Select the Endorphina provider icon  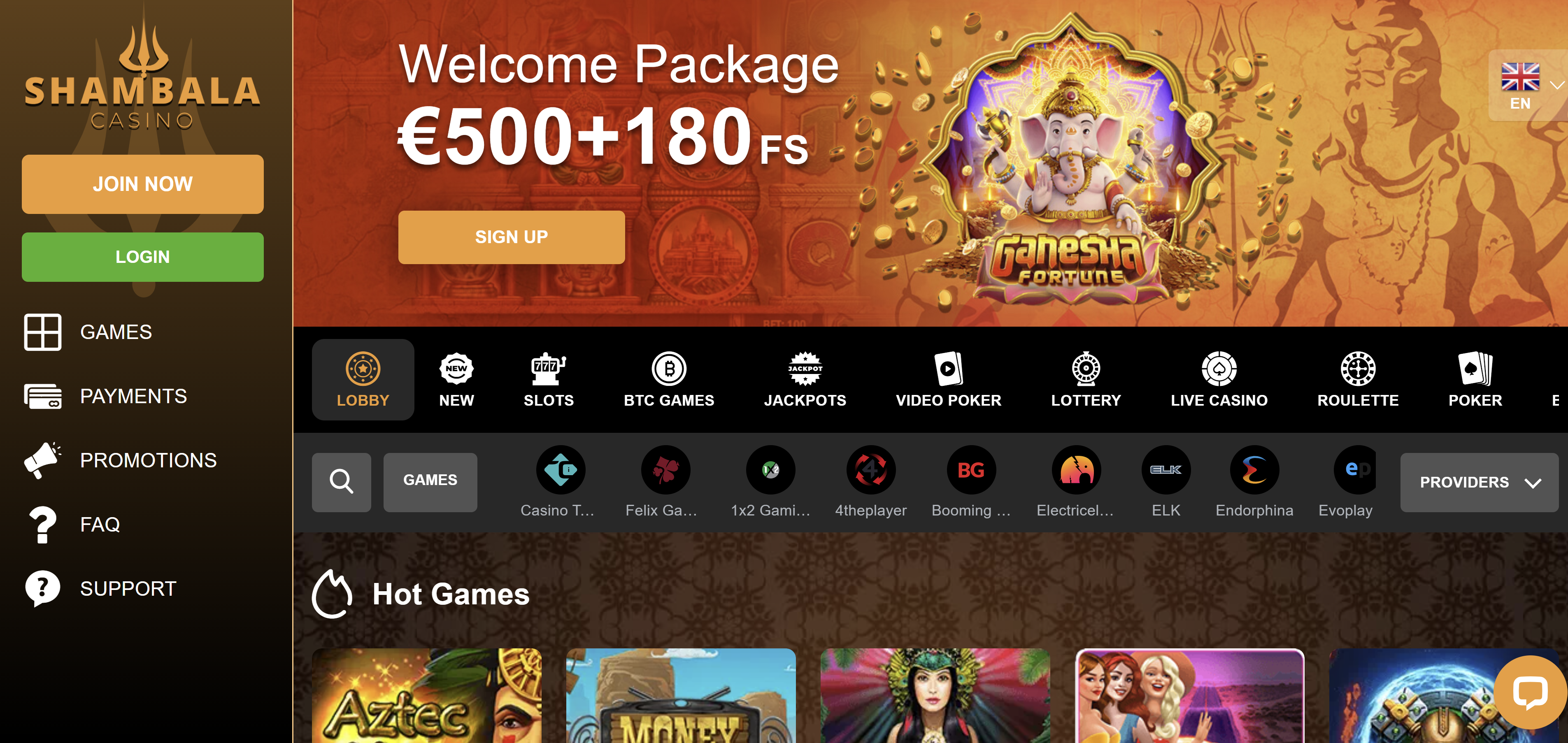(1254, 469)
